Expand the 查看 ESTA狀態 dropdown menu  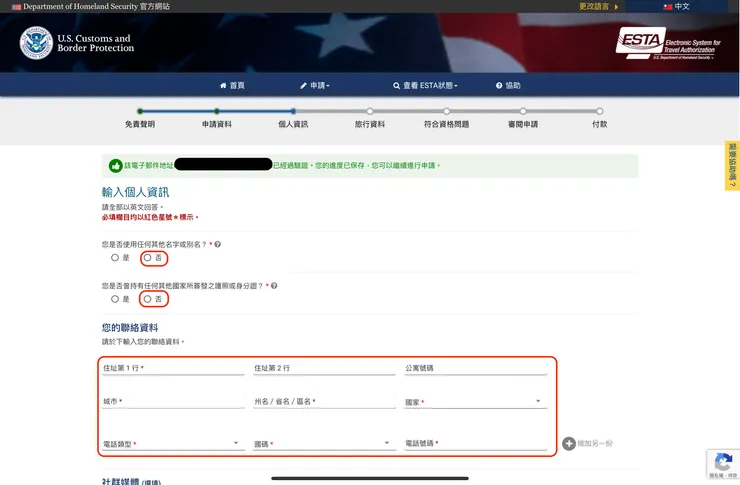(425, 85)
